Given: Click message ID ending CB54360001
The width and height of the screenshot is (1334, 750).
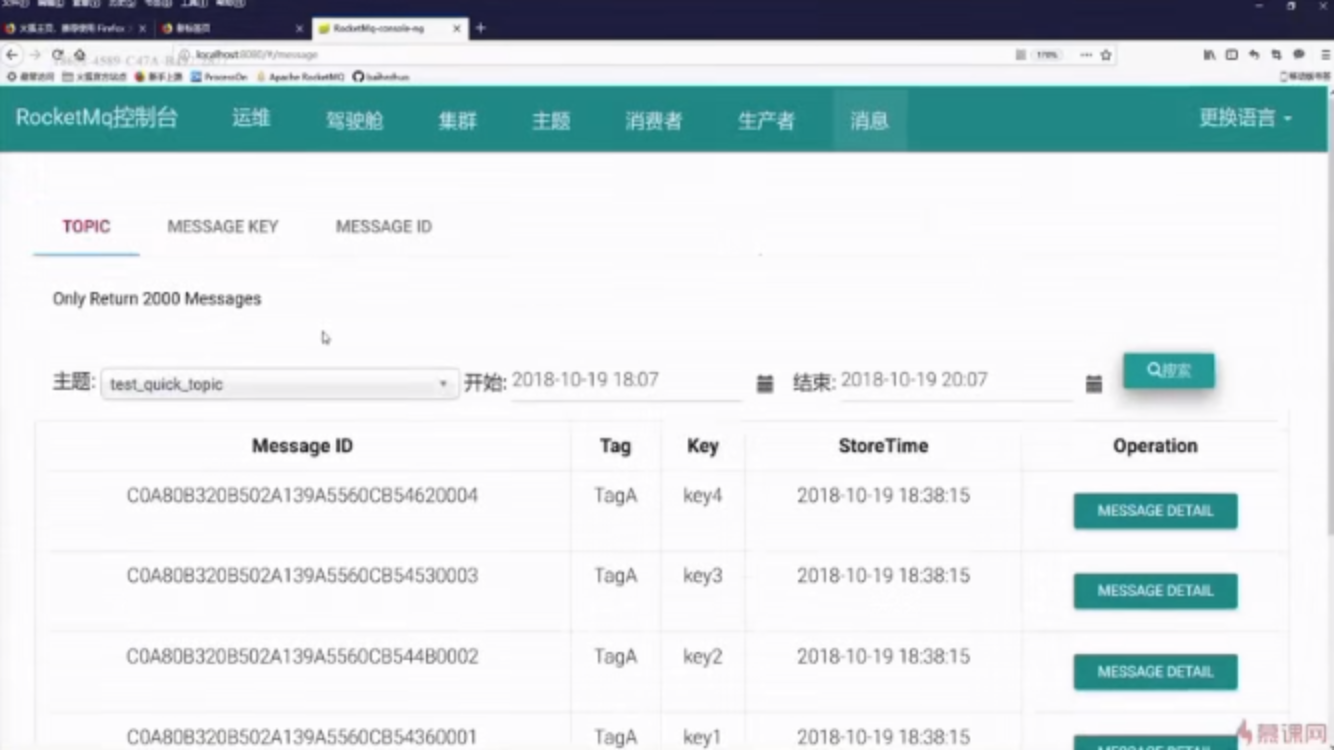Looking at the screenshot, I should 302,737.
